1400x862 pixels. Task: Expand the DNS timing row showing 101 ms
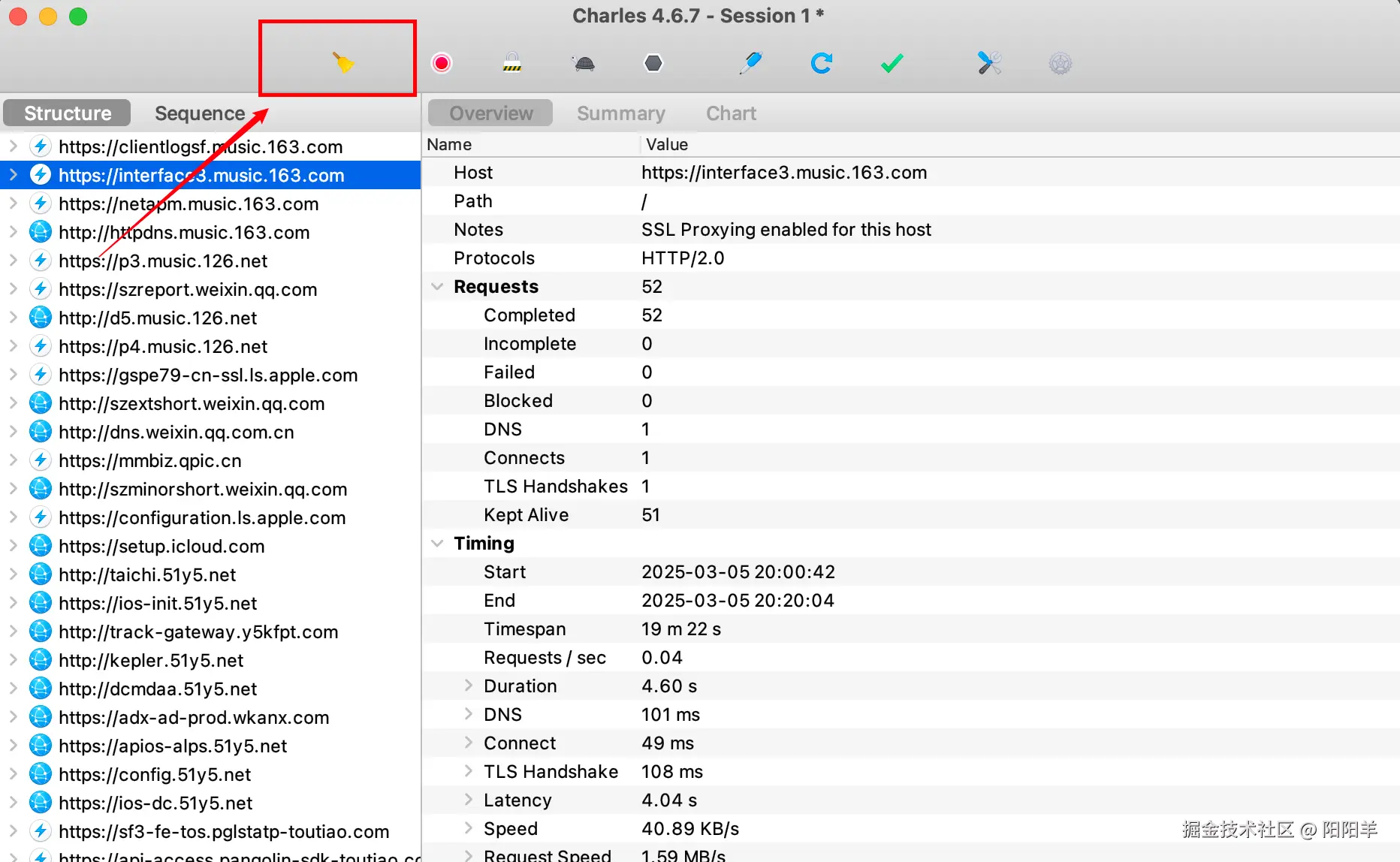click(468, 714)
